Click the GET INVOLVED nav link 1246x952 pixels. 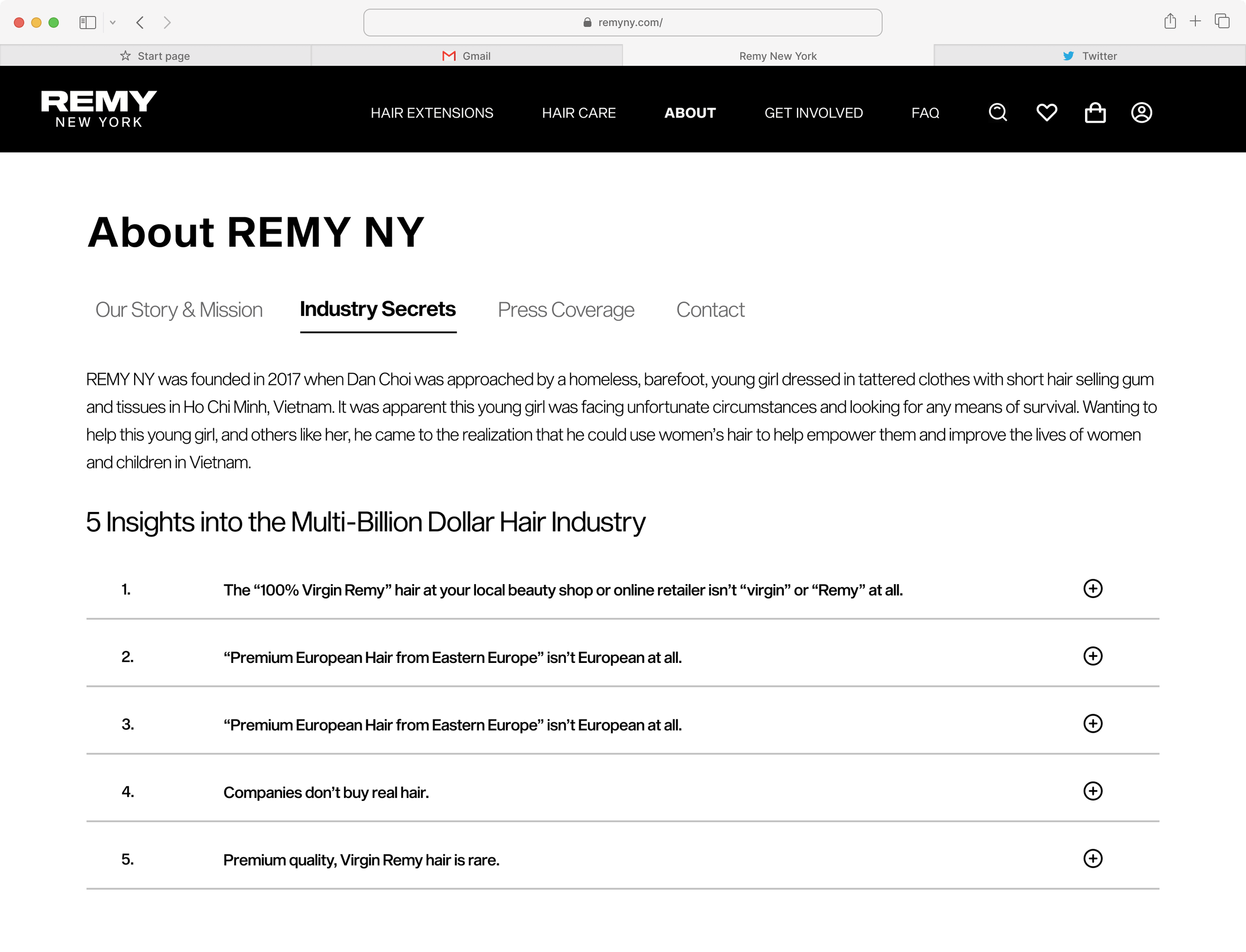813,113
